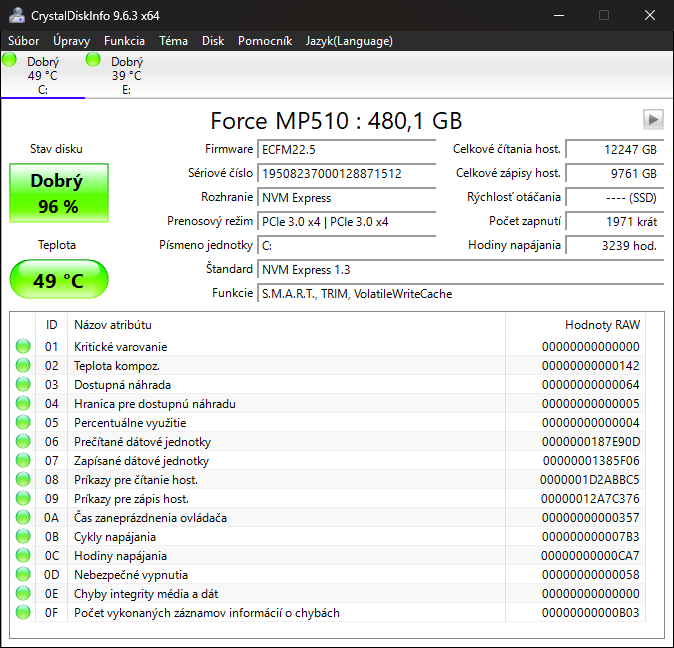The width and height of the screenshot is (674, 648).
Task: Open the Úpravy menu
Action: 71,41
